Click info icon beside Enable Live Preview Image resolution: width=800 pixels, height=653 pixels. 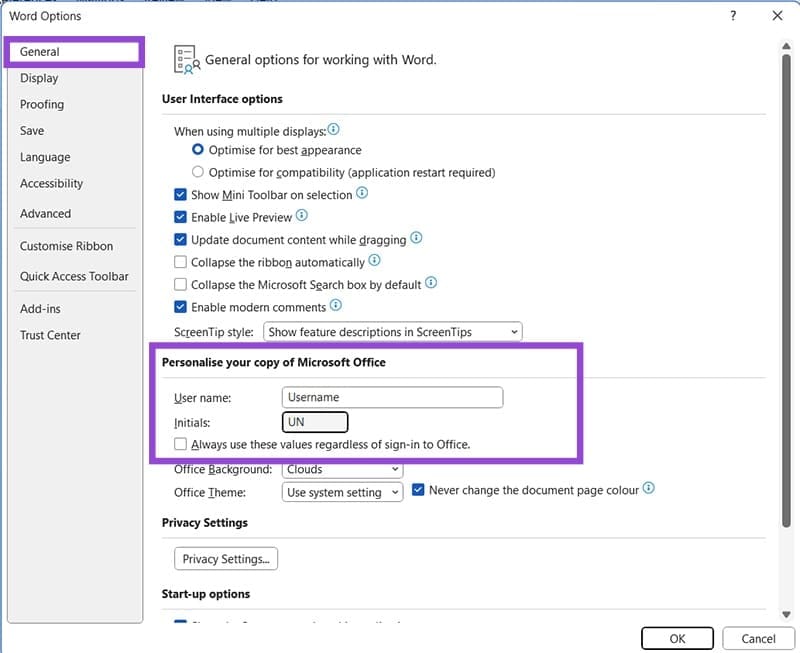tap(301, 216)
